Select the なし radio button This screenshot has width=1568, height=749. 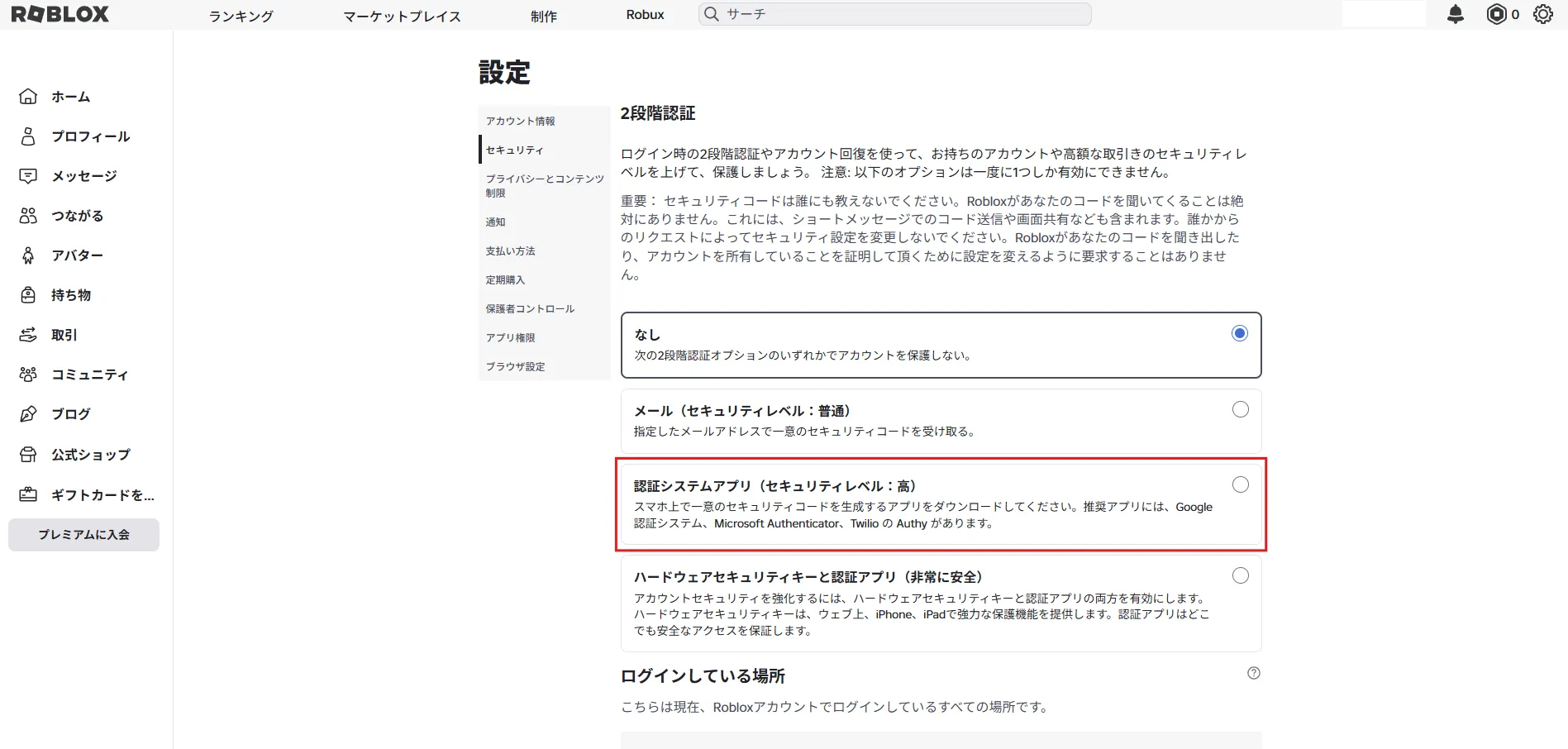(1240, 333)
